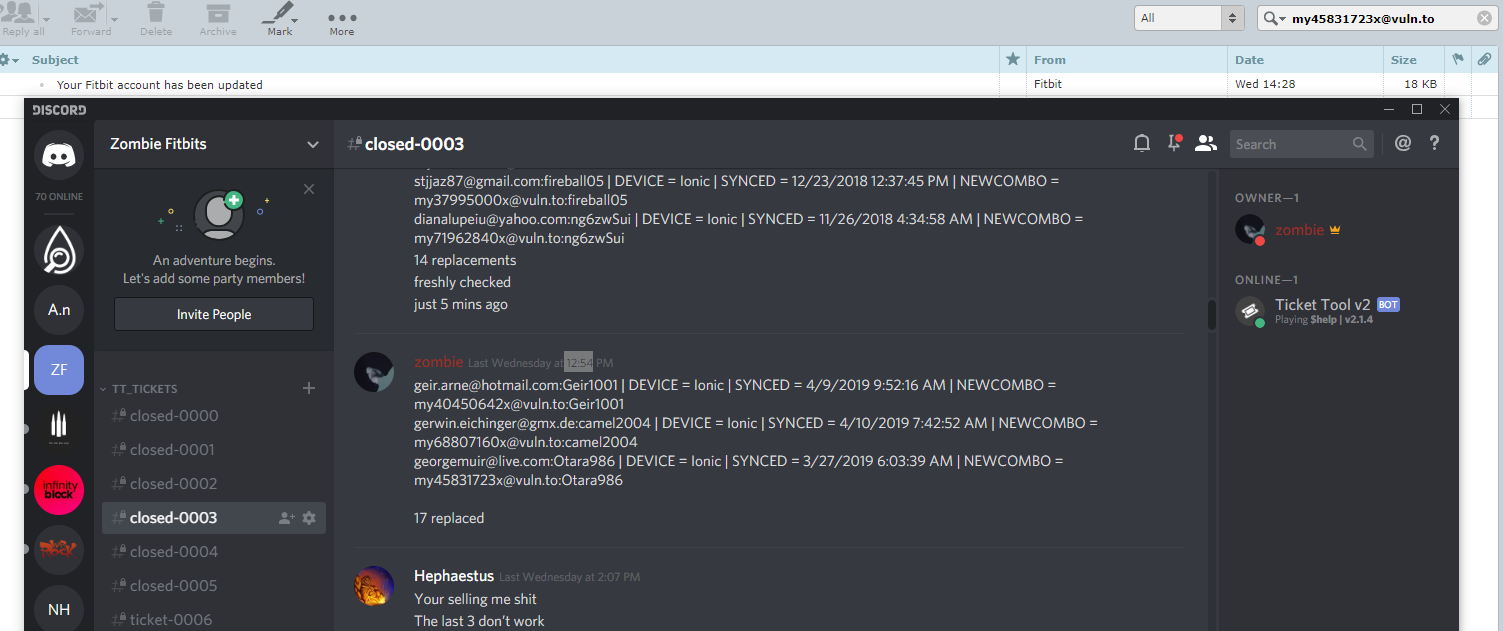Select the white flame-magnifier server icon

(x=59, y=250)
